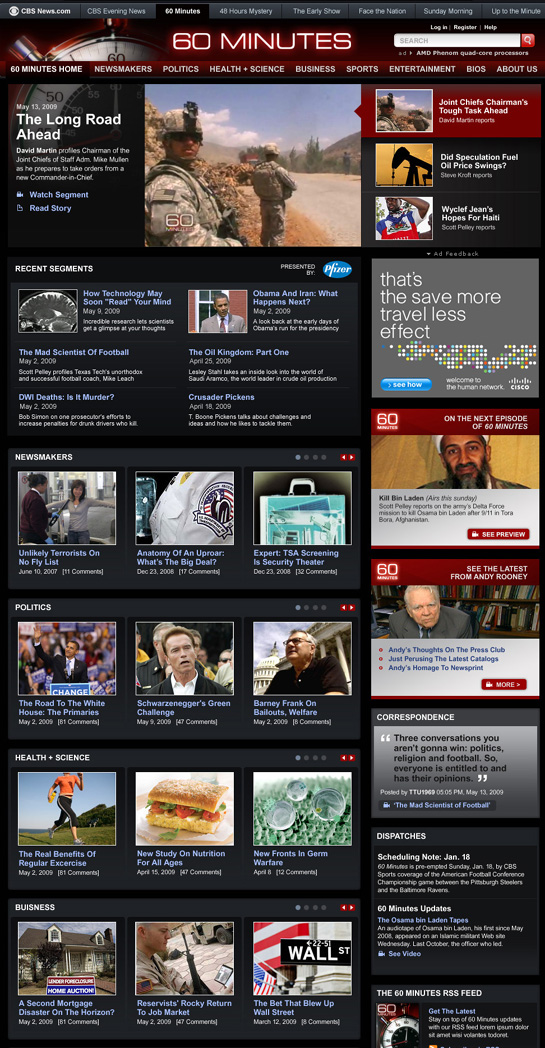Select third pagination dot in Politics

(316, 608)
